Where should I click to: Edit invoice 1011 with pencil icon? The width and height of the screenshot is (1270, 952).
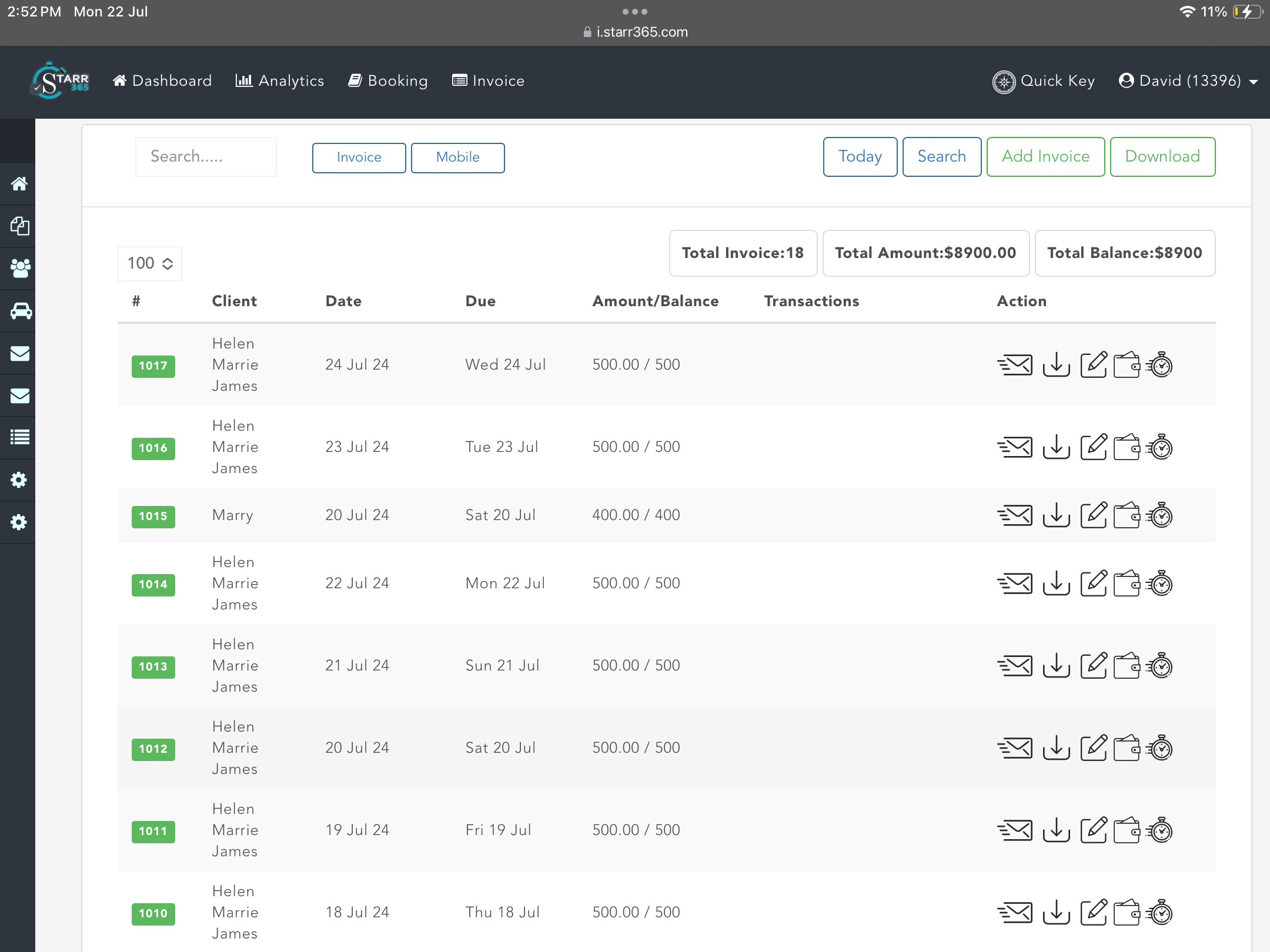[x=1094, y=830]
